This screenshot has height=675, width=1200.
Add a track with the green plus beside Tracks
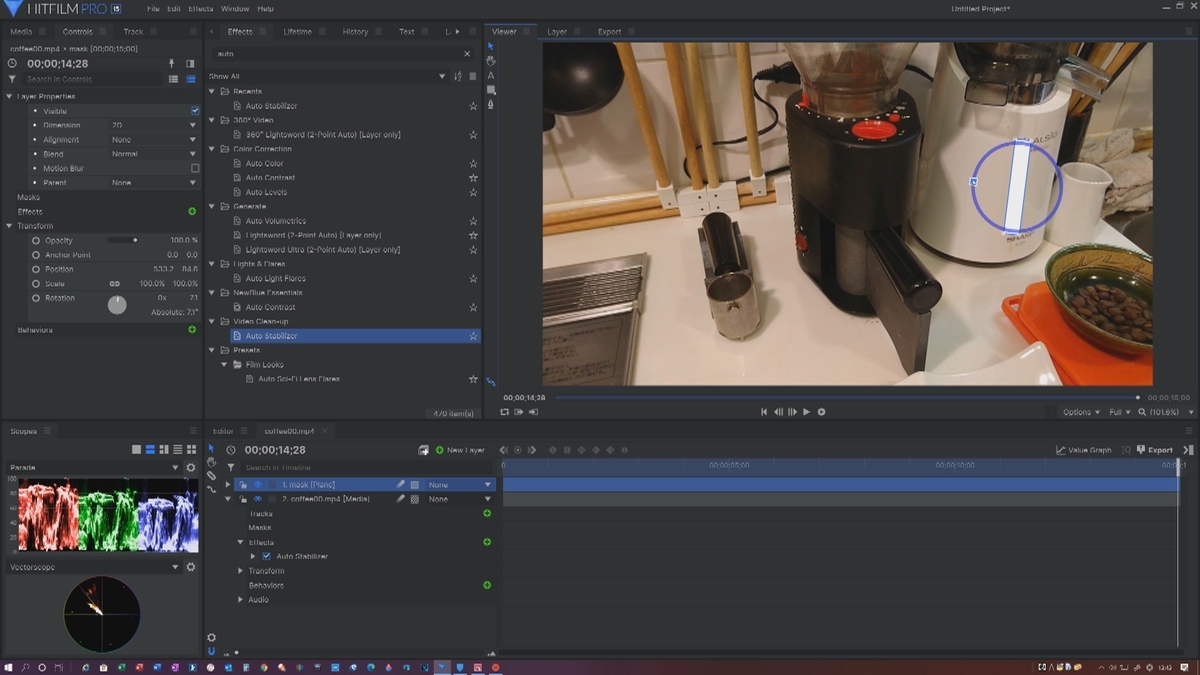(487, 513)
